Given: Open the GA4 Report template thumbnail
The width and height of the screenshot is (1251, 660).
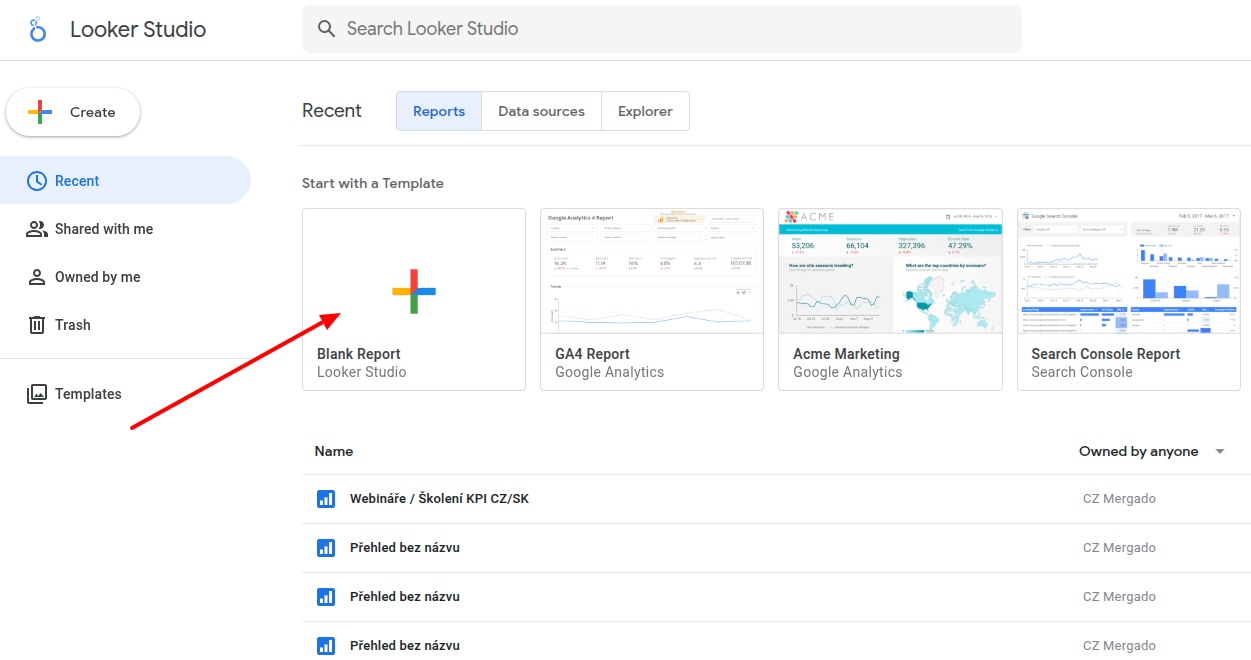Looking at the screenshot, I should [652, 271].
